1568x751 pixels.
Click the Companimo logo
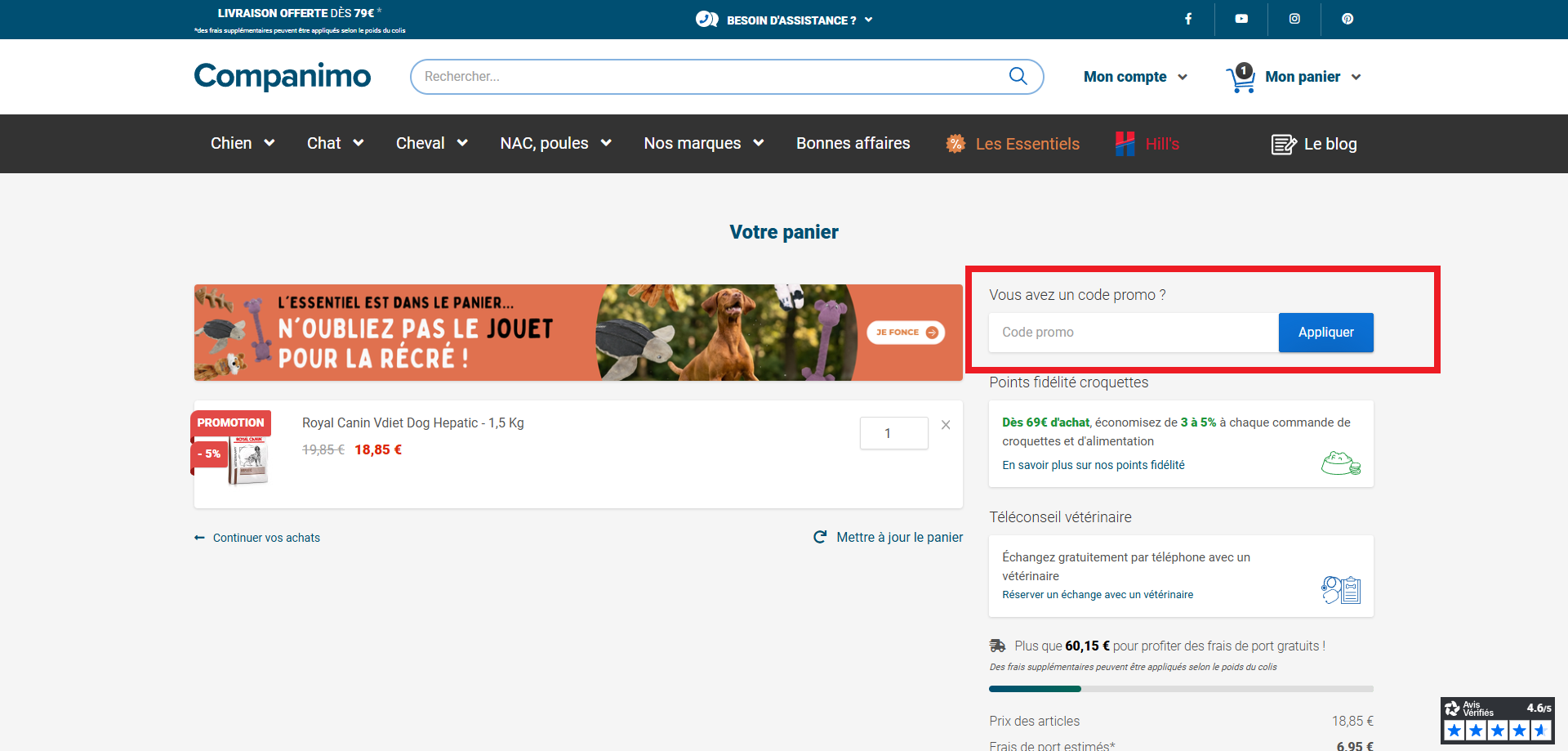(283, 76)
